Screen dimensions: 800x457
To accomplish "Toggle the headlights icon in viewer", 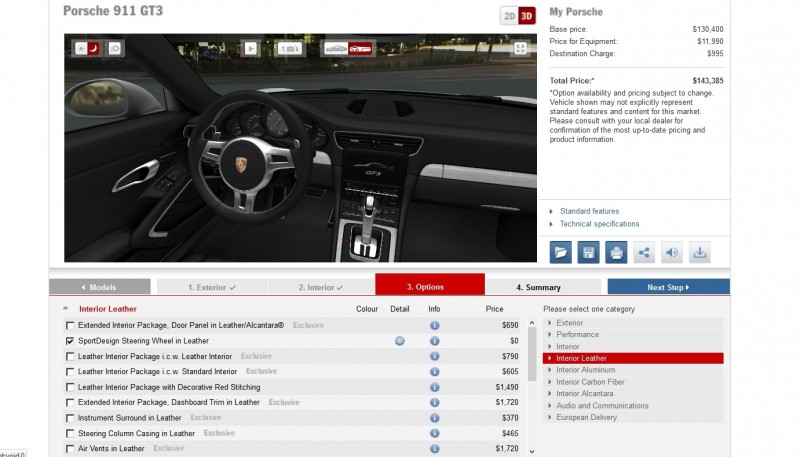I will [x=115, y=48].
